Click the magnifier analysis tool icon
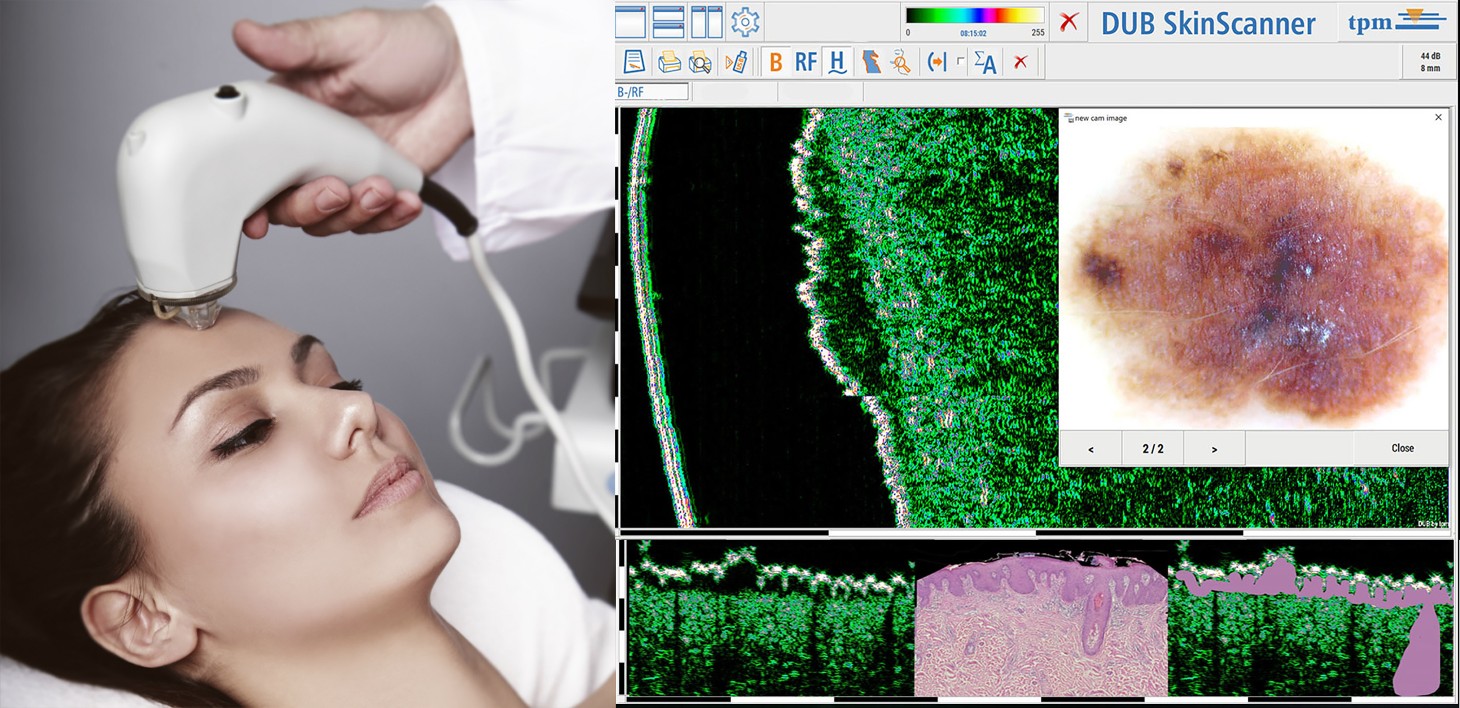 click(x=900, y=62)
